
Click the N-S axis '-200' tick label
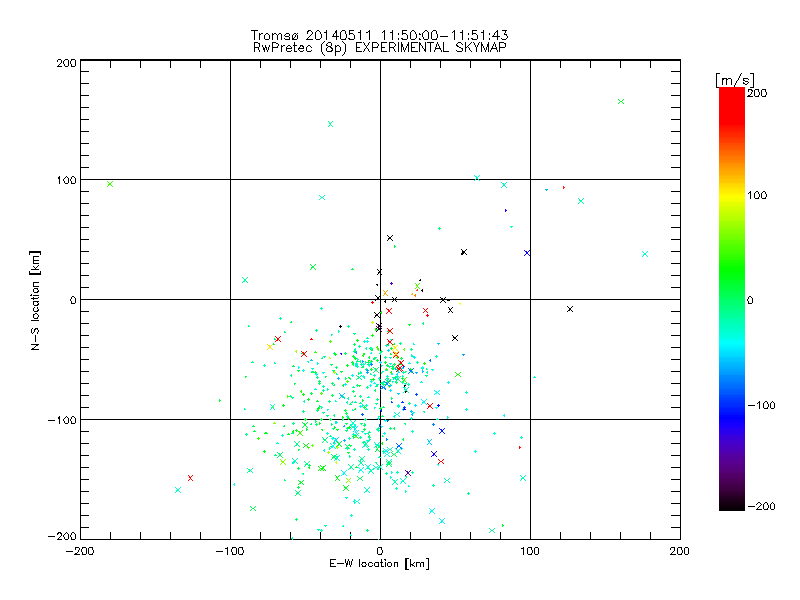click(x=62, y=536)
